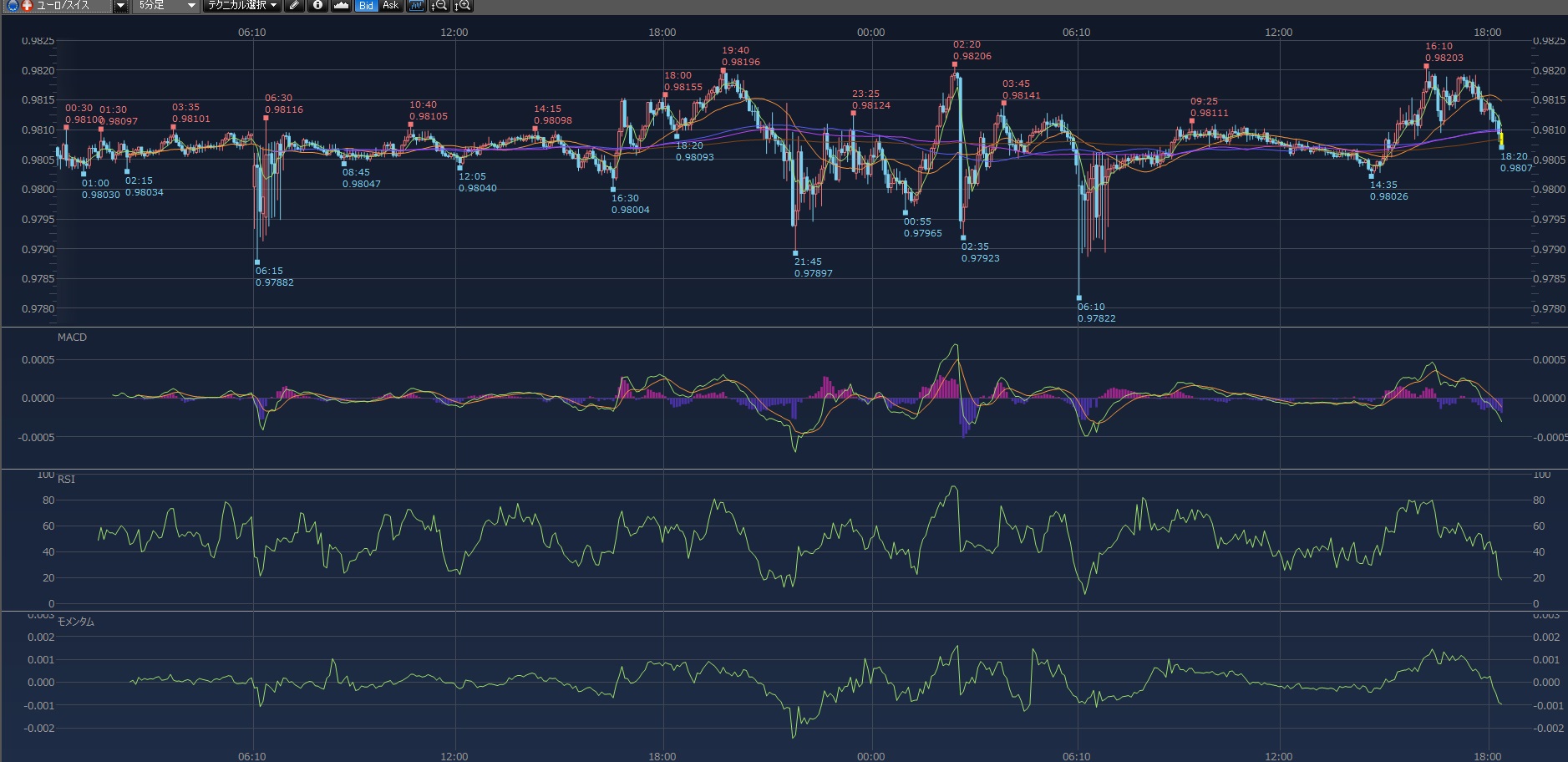This screenshot has height=762, width=1568.
Task: Open the 5分足 timeframe dropdown
Action: pyautogui.click(x=191, y=6)
